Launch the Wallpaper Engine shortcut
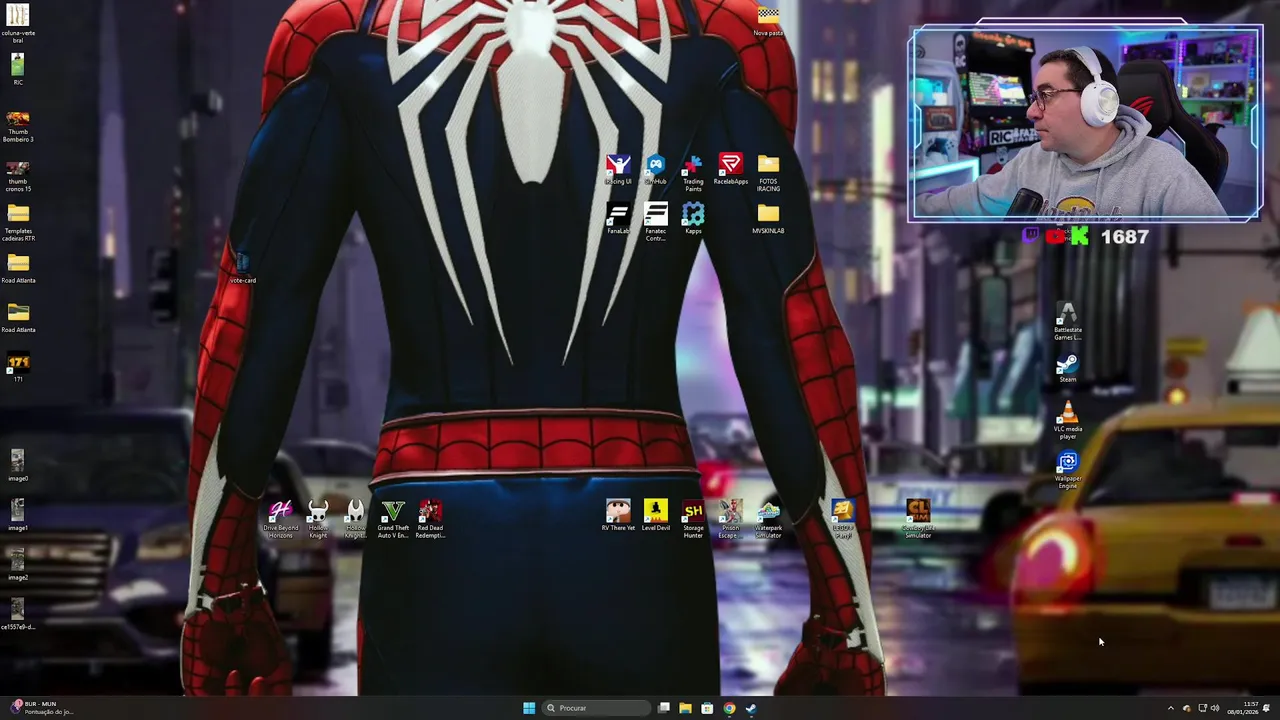Image resolution: width=1280 pixels, height=720 pixels. click(x=1068, y=470)
